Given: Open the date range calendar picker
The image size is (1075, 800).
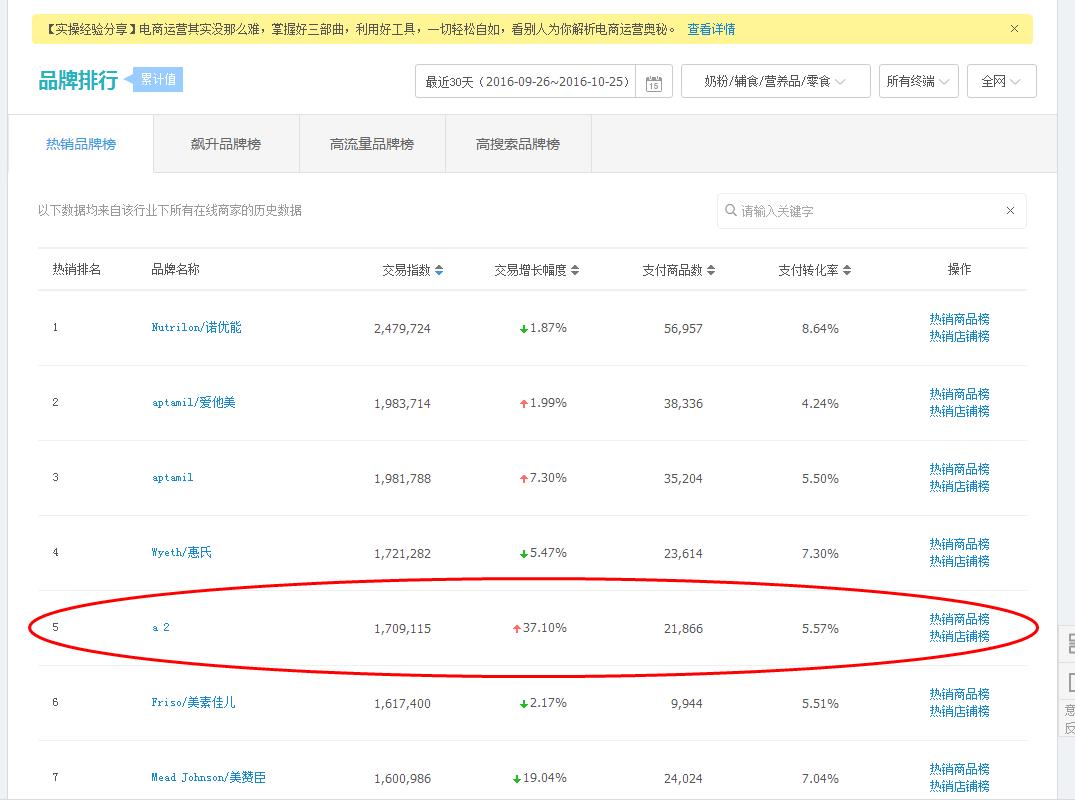Looking at the screenshot, I should [653, 82].
